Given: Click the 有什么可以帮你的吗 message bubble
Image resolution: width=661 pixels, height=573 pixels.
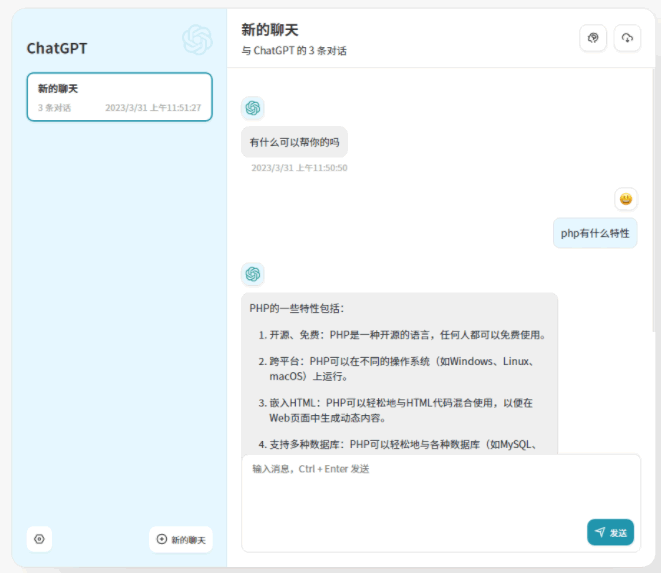Looking at the screenshot, I should (x=294, y=142).
